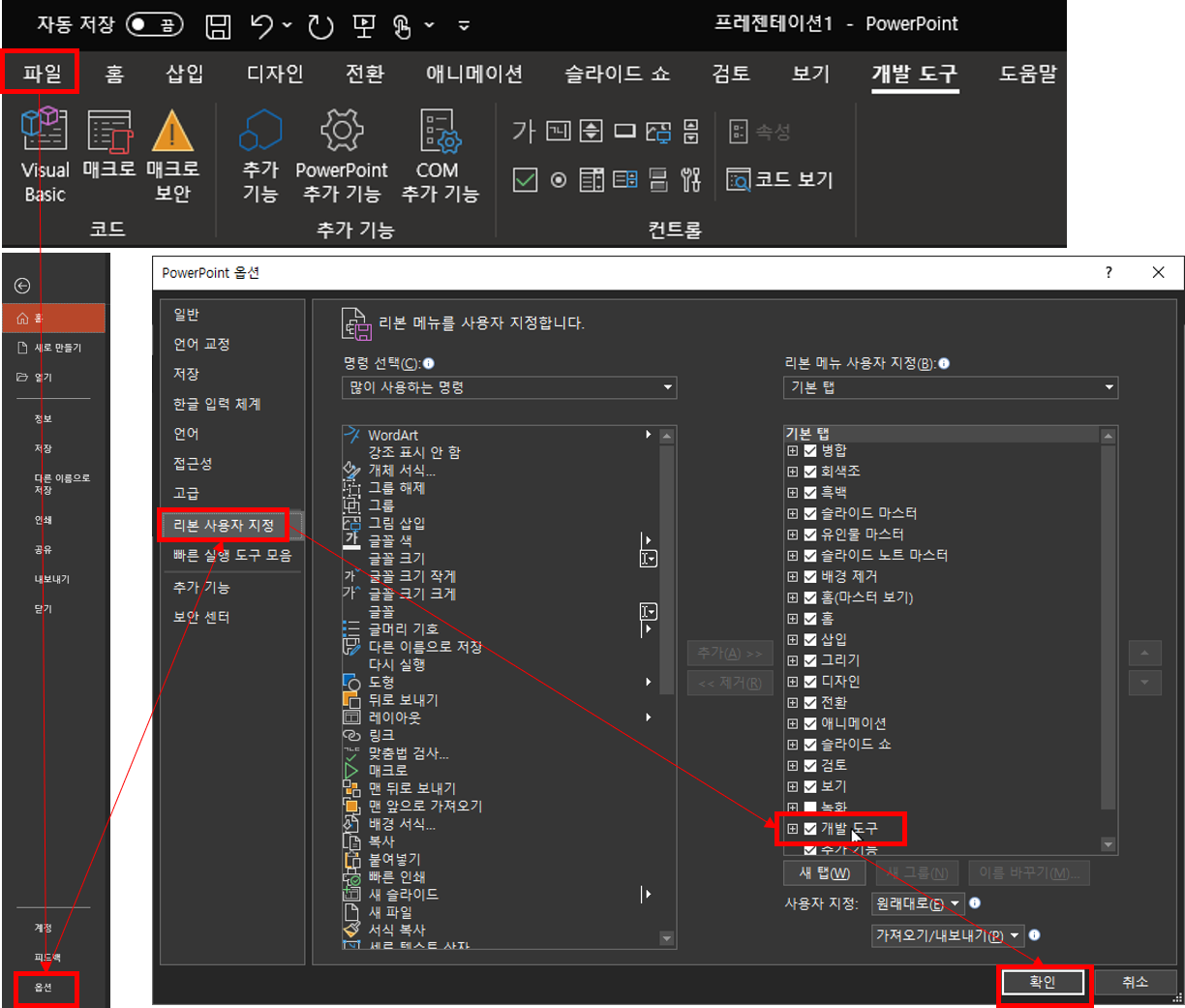Screen dimensions: 1185x1008
Task: Open 매크로 보안 warning icon
Action: (x=172, y=156)
